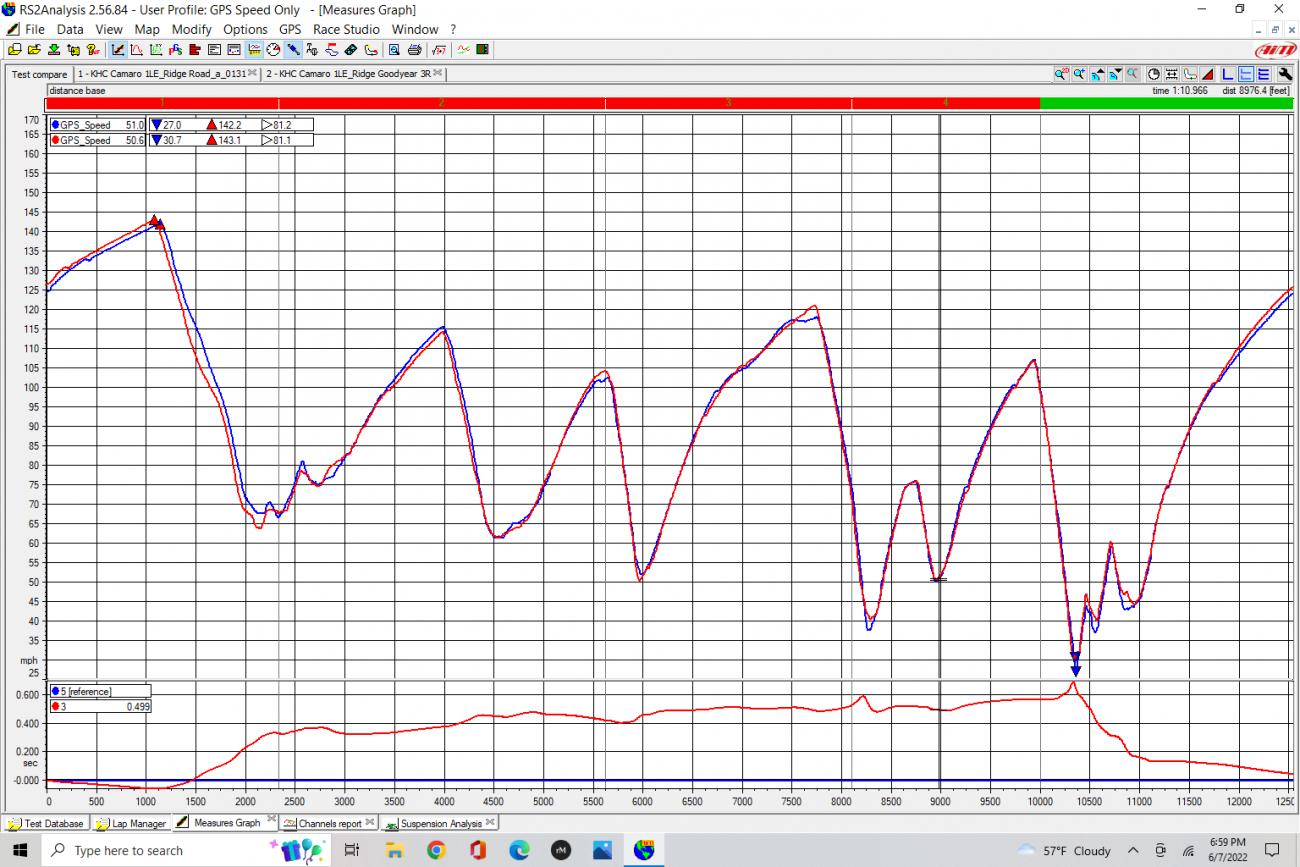This screenshot has width=1300, height=867.
Task: Open the Test Database bottom tab
Action: [x=46, y=824]
